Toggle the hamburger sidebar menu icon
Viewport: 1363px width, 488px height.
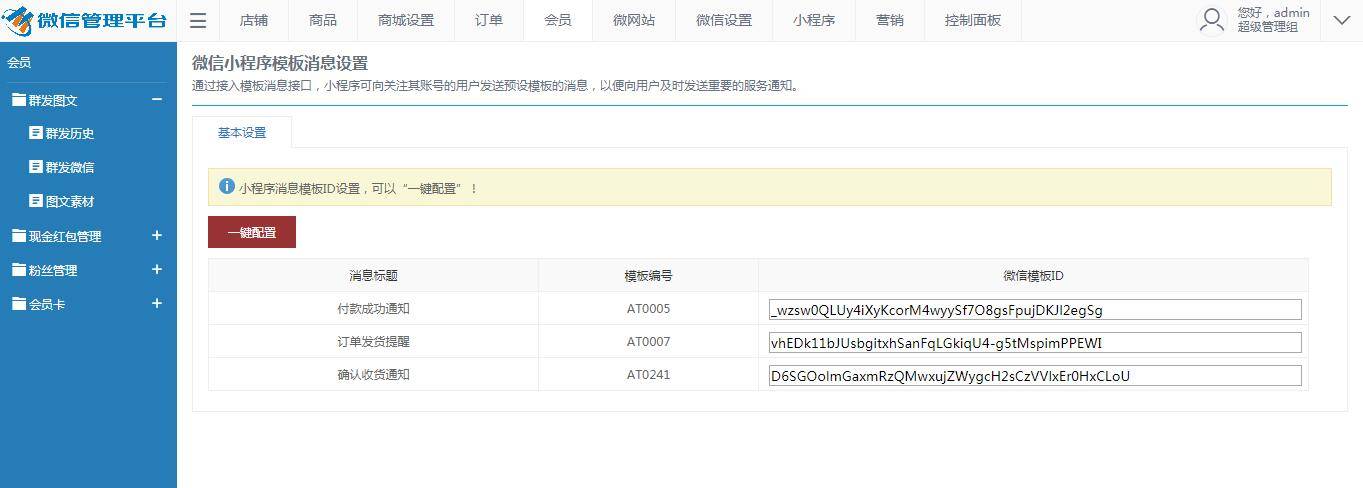click(x=198, y=20)
